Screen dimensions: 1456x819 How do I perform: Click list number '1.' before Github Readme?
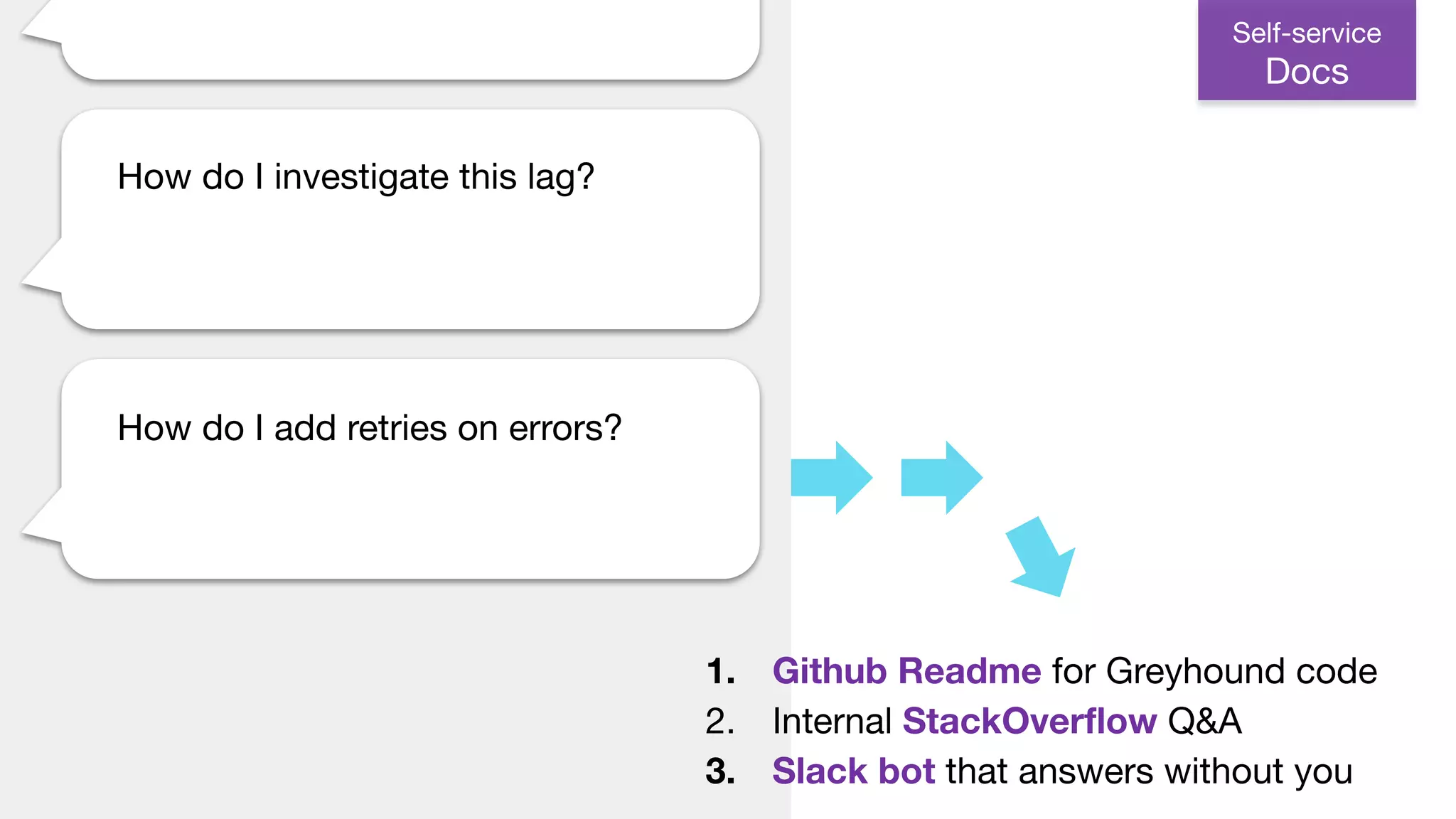pyautogui.click(x=720, y=671)
